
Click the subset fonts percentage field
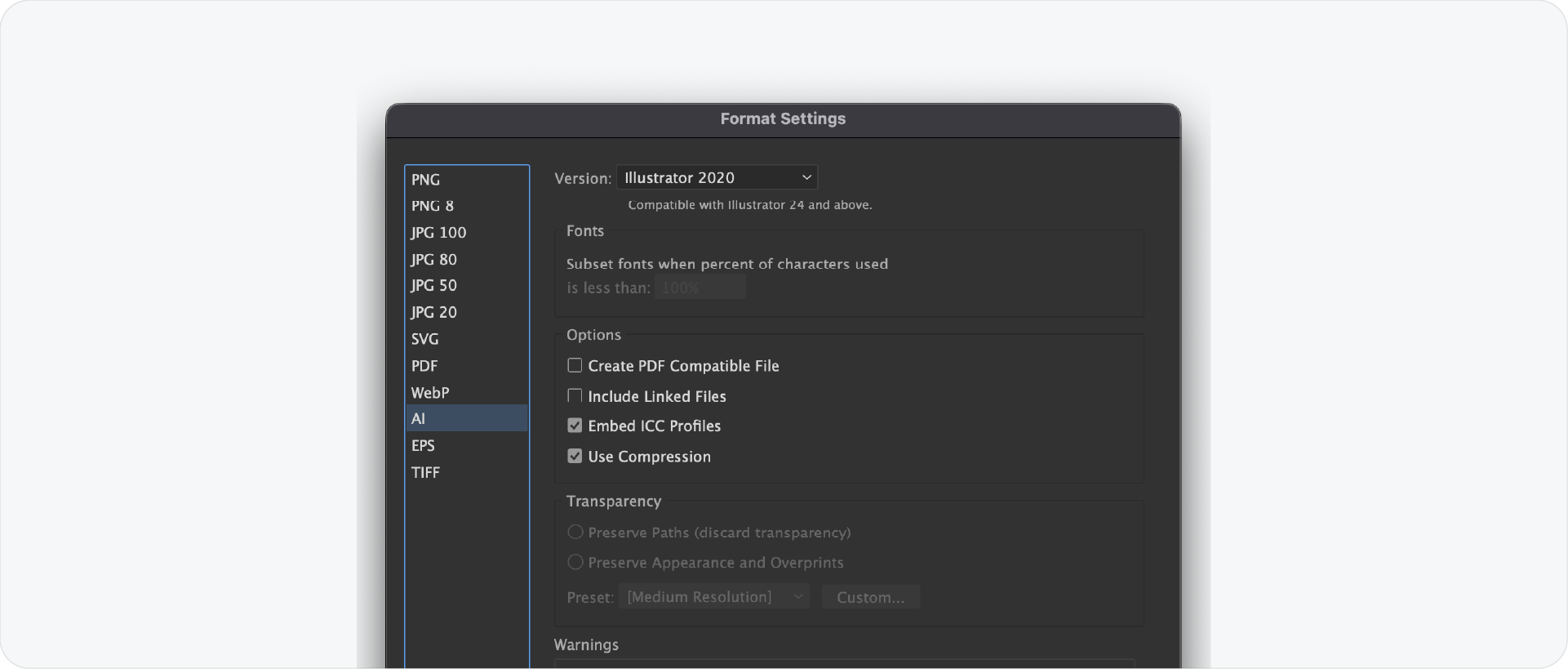pyautogui.click(x=700, y=288)
